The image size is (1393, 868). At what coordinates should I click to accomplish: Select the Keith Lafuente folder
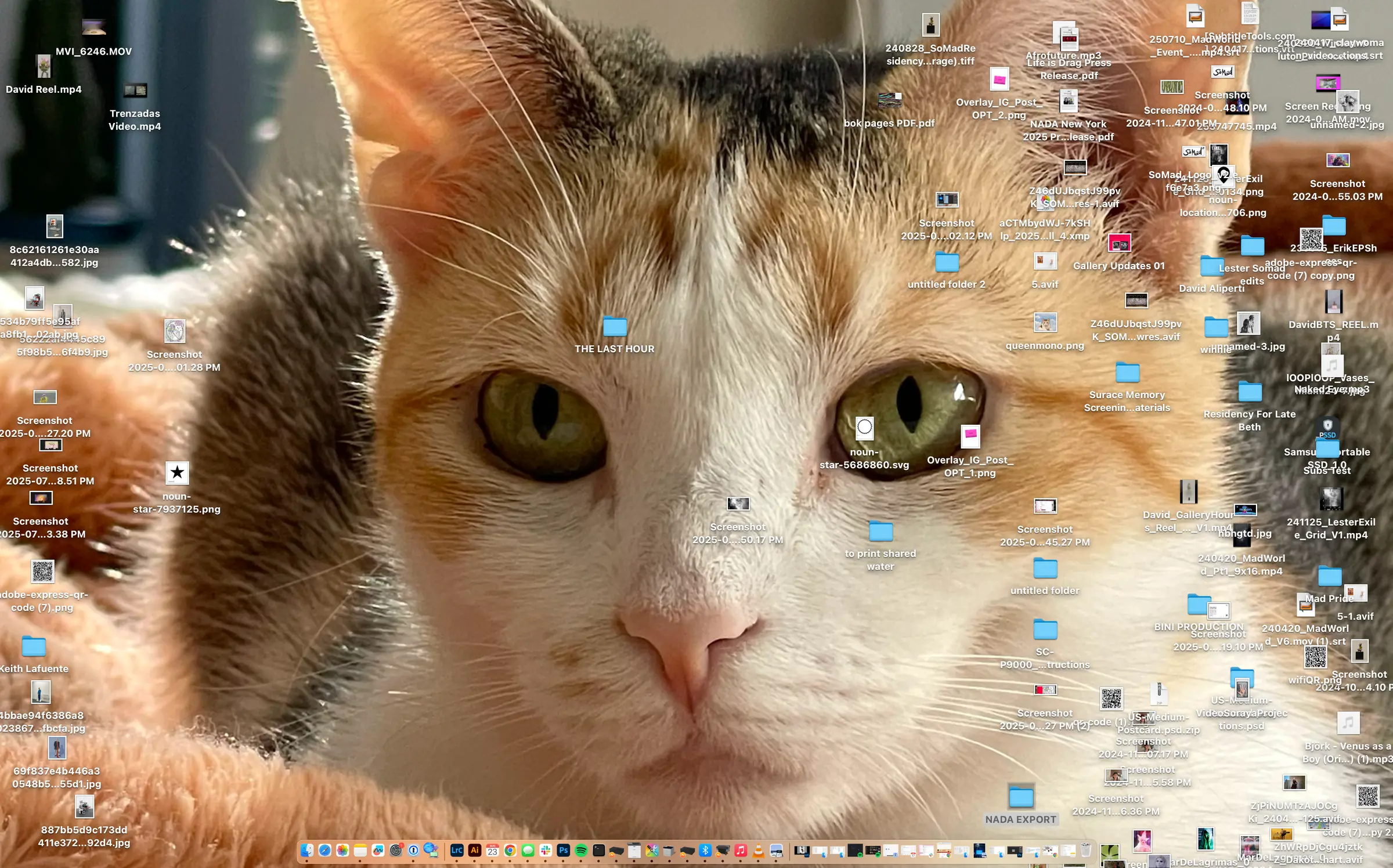[x=34, y=646]
